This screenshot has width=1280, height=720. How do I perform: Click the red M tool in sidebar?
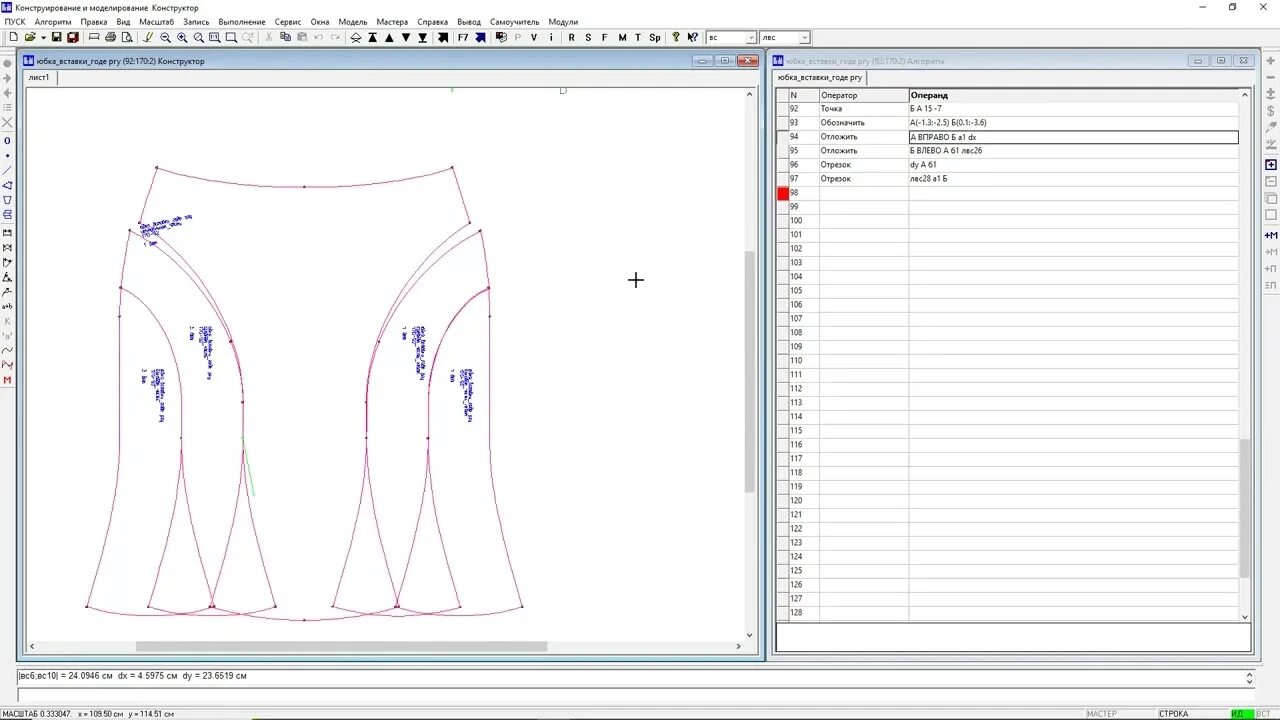coord(7,379)
